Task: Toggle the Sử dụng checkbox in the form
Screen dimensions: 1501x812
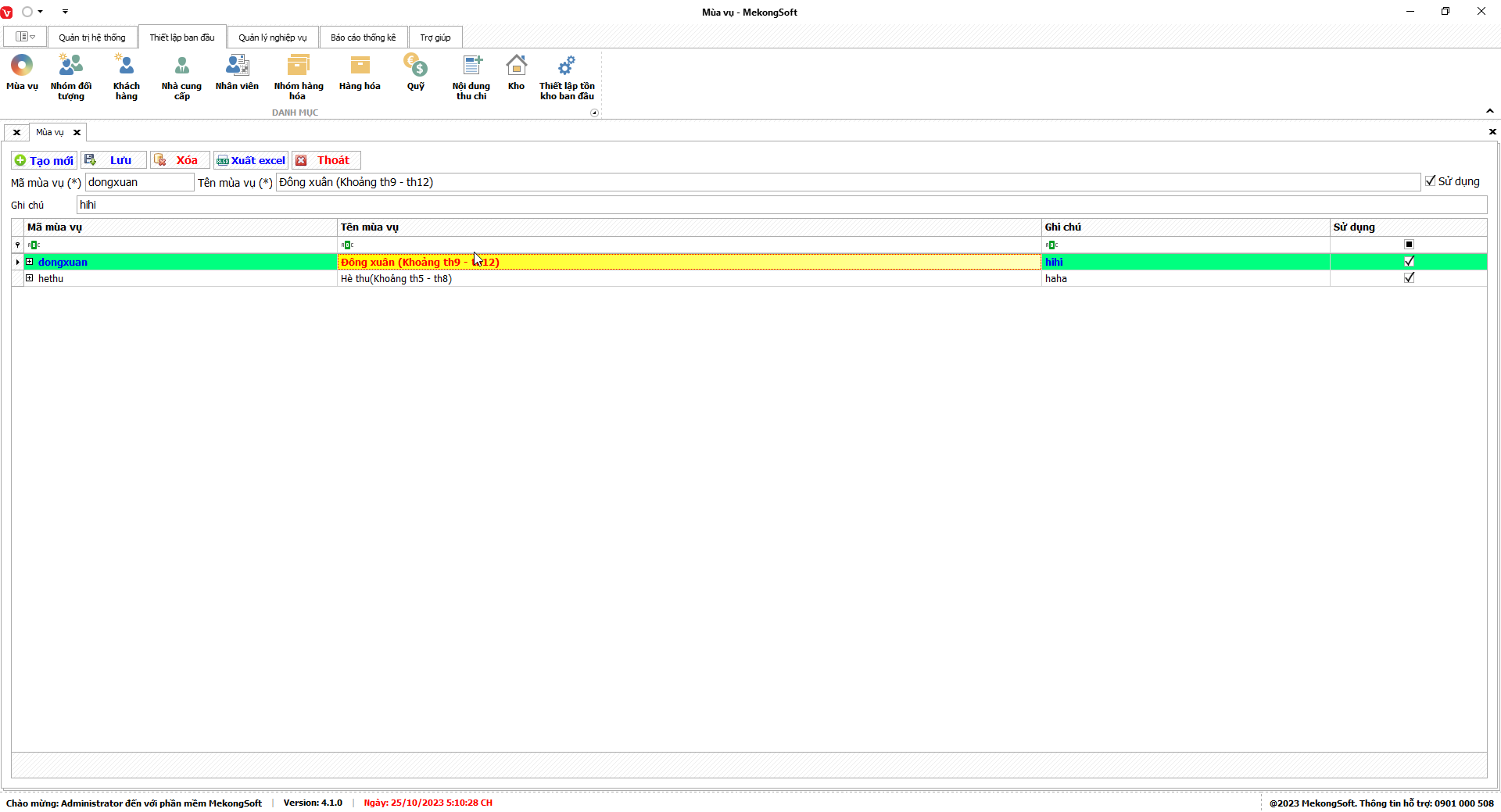Action: (x=1430, y=181)
